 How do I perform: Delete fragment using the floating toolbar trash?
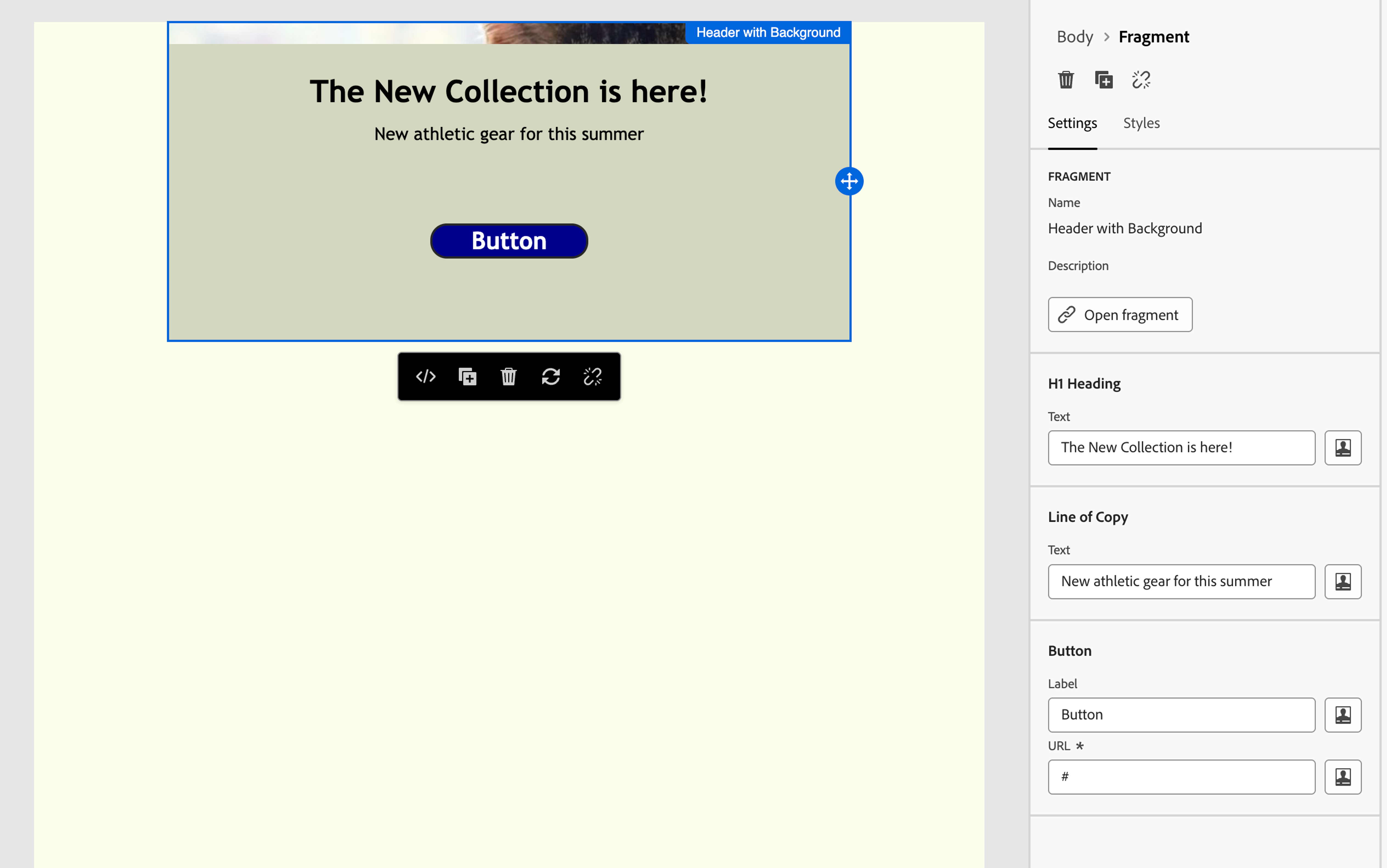click(x=509, y=377)
